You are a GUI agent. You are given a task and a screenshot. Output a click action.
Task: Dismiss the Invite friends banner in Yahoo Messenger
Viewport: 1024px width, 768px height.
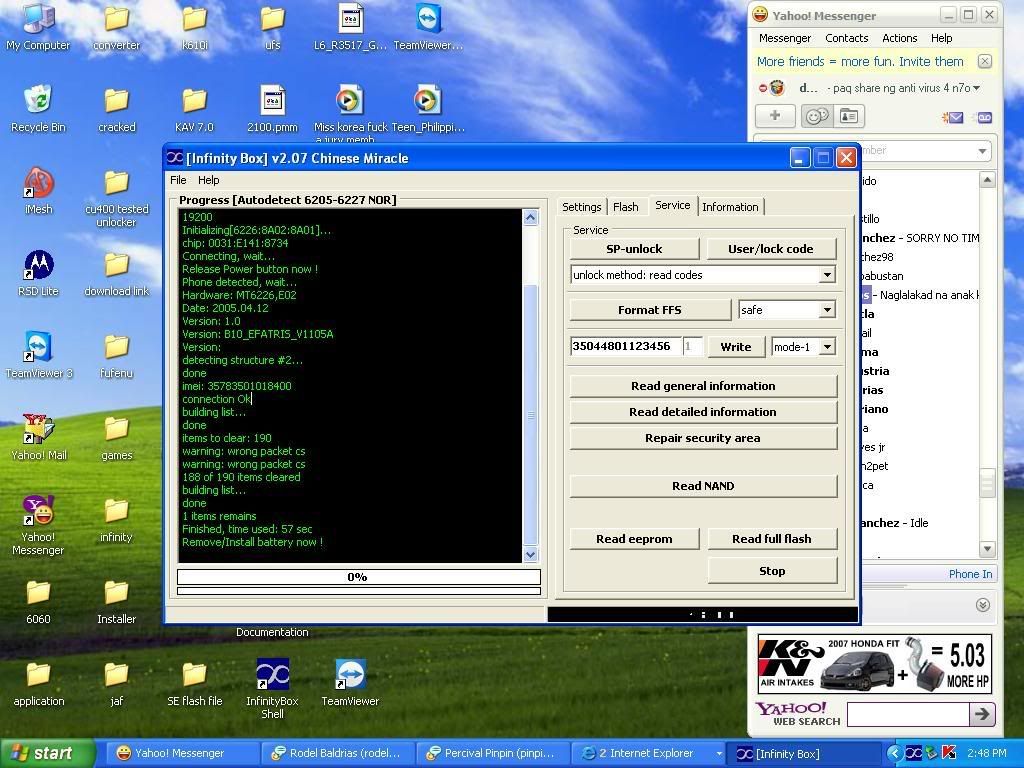(x=984, y=61)
